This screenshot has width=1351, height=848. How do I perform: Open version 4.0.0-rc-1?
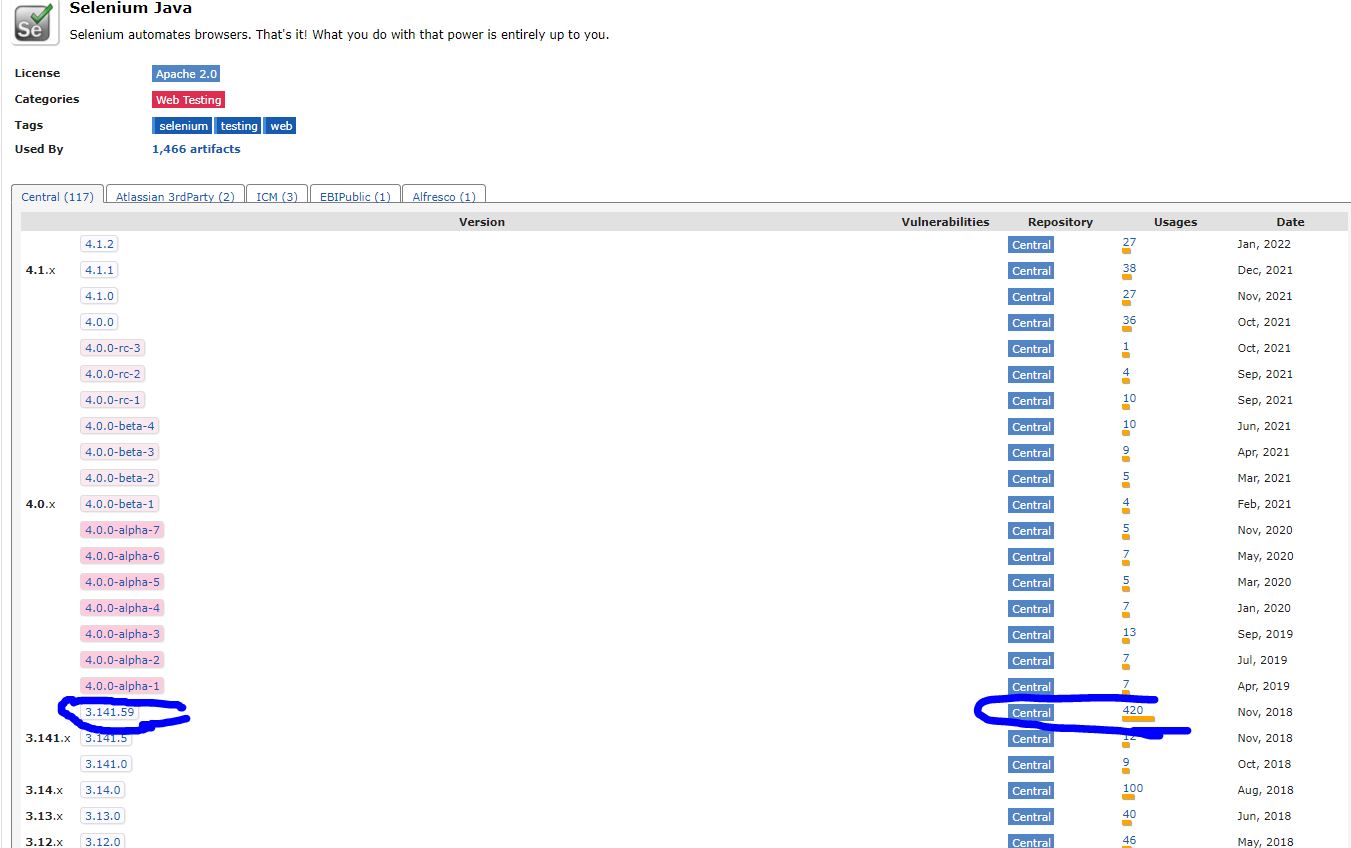point(113,400)
